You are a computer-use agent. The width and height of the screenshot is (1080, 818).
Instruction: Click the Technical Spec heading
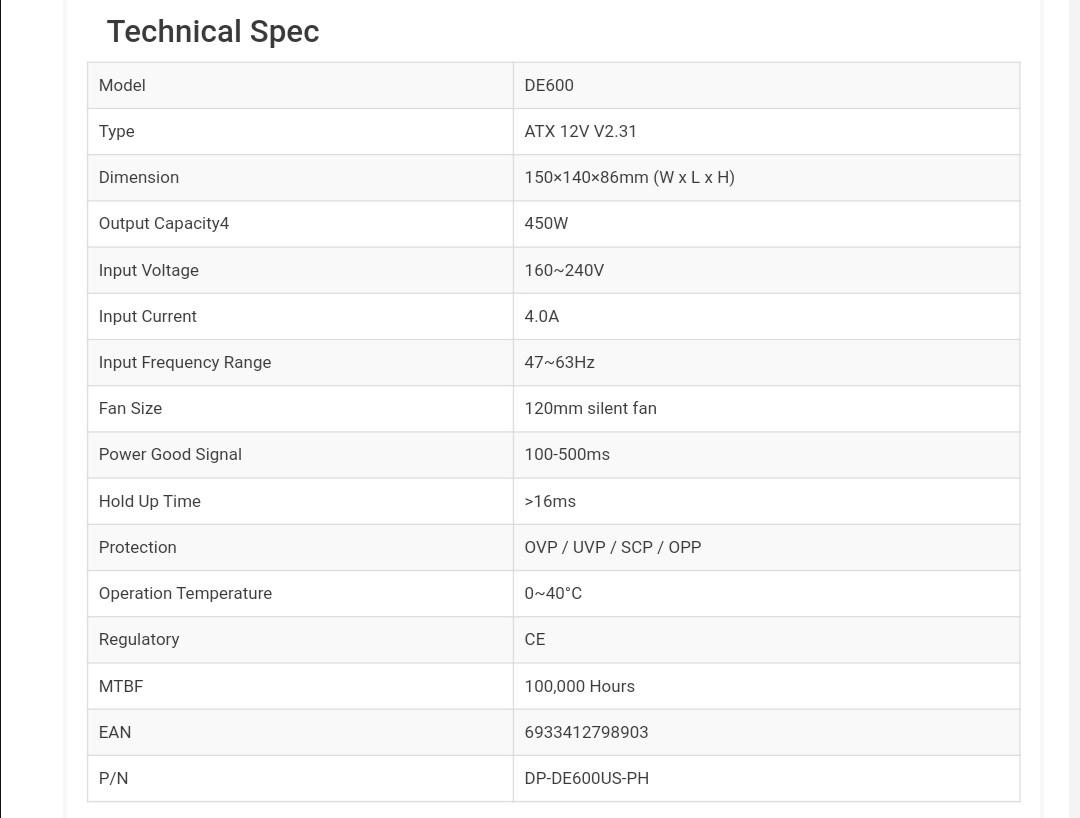tap(213, 32)
